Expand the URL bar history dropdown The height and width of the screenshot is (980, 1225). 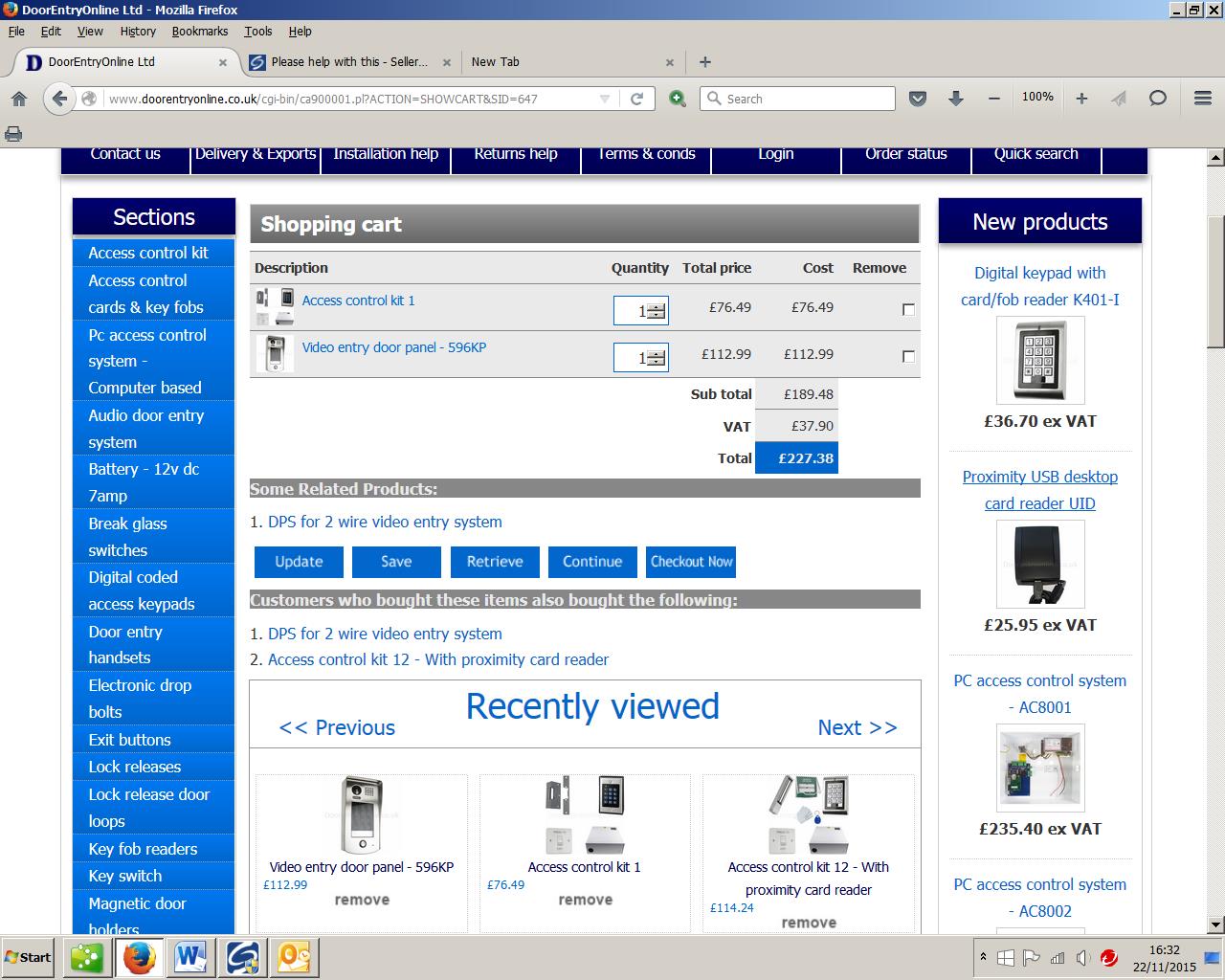click(604, 99)
